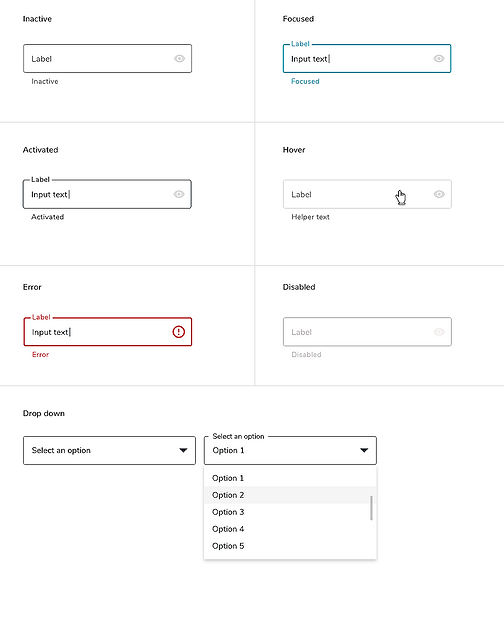
Task: Click the Hover state Label field
Action: [x=368, y=194]
